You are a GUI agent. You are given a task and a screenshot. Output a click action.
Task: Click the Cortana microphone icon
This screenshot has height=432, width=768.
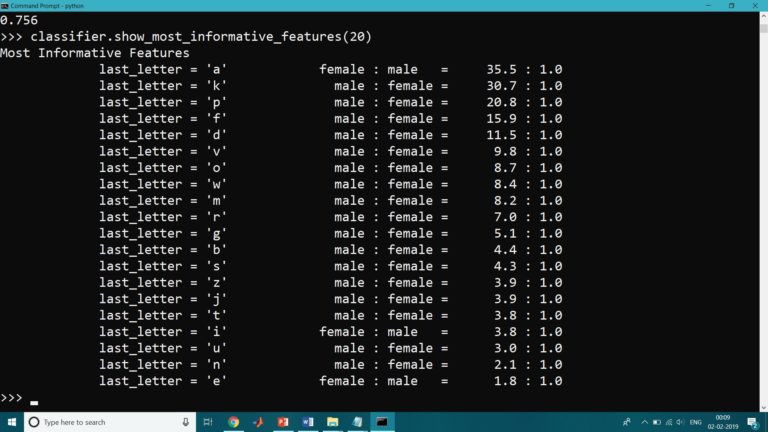pyautogui.click(x=186, y=422)
